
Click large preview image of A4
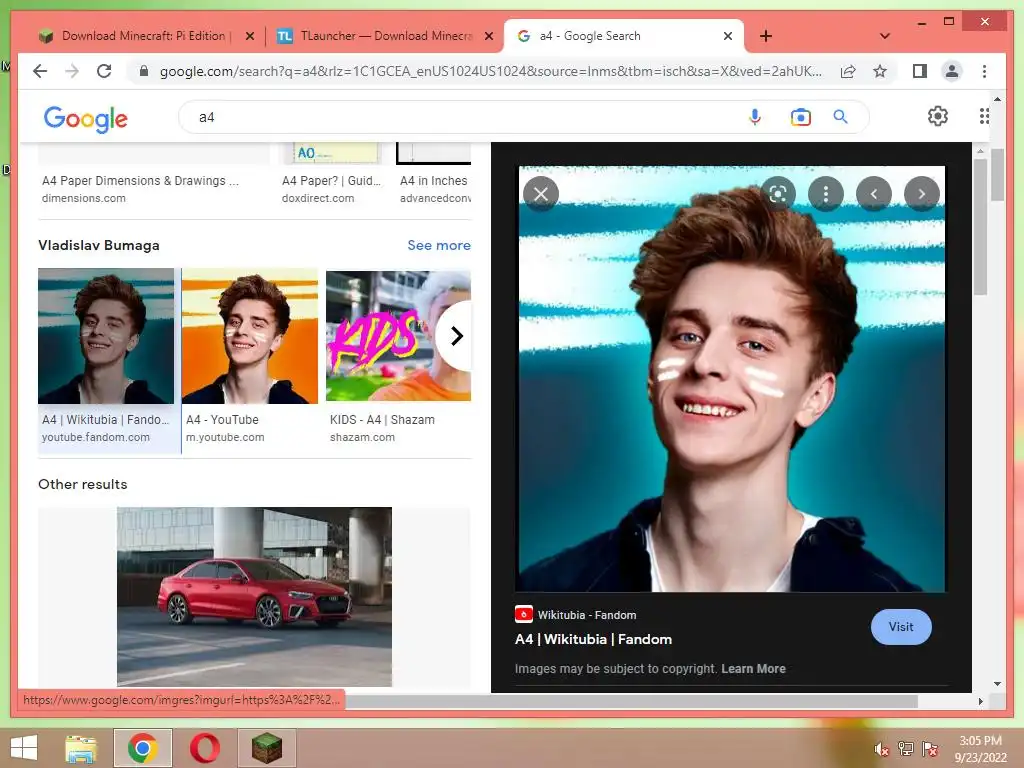731,379
